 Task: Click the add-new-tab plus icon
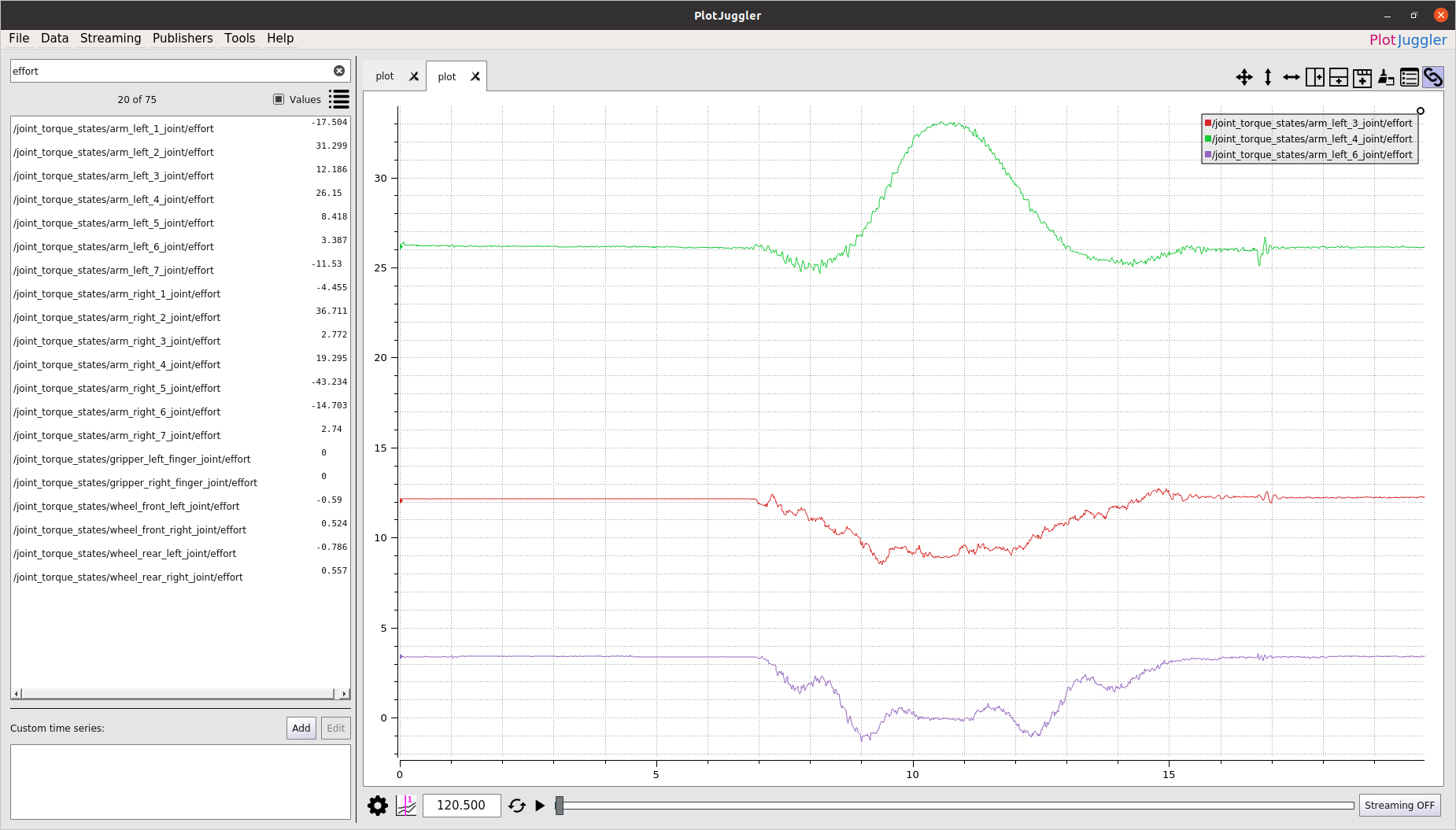coord(1362,77)
